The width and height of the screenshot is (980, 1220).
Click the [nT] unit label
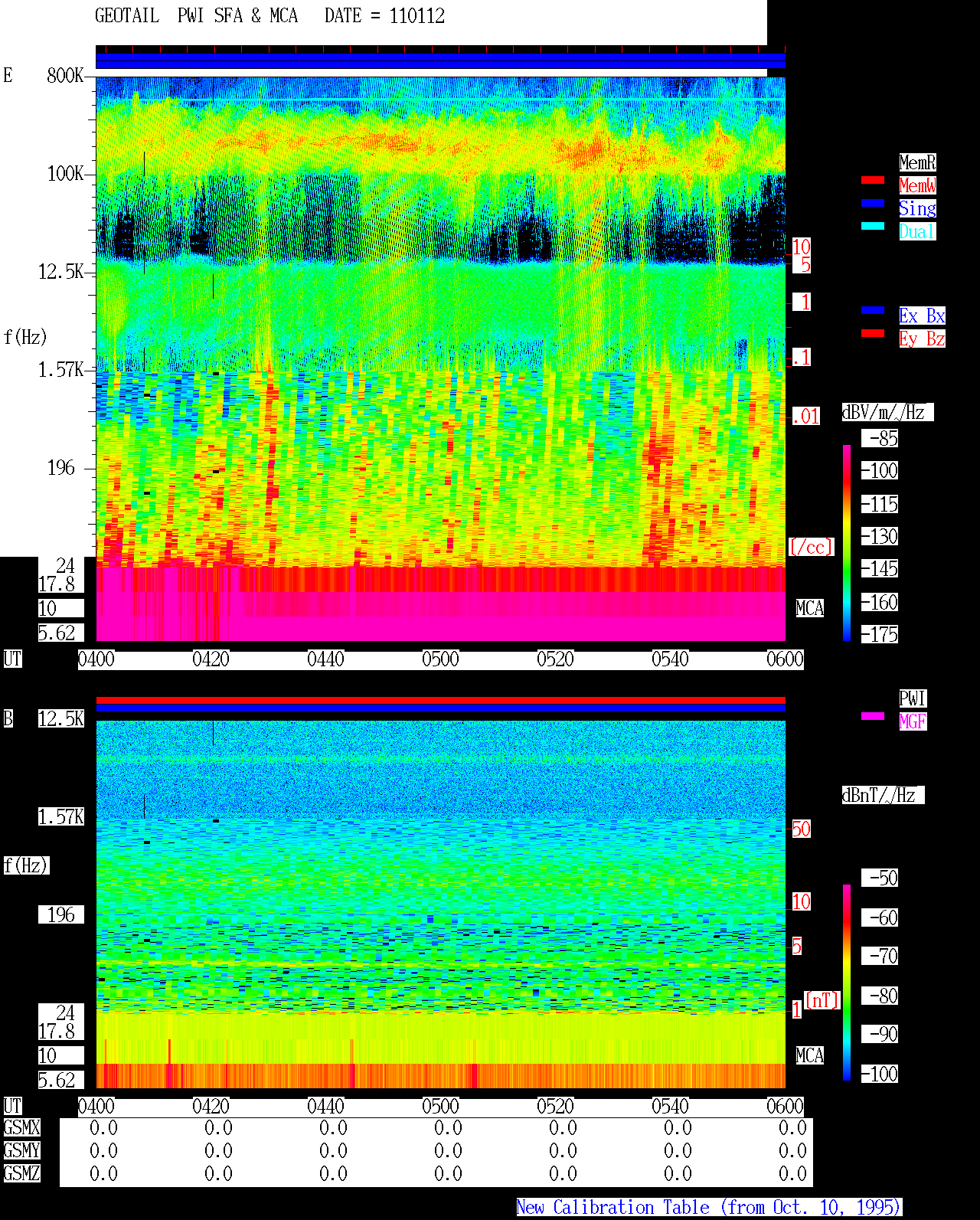[822, 1000]
